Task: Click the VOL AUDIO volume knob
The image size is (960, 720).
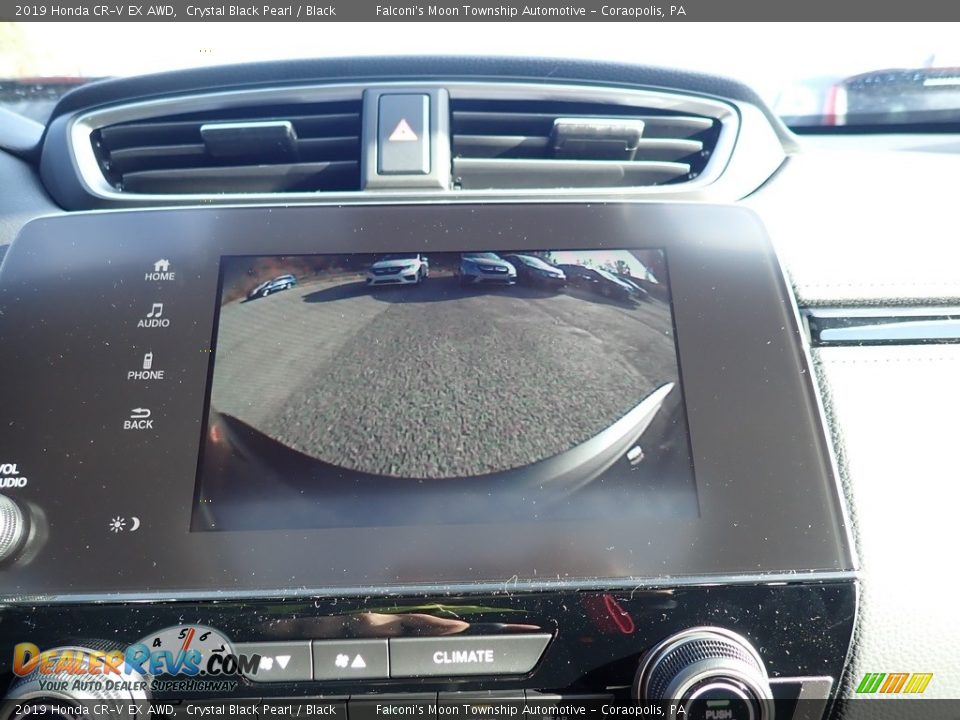Action: [x=12, y=527]
